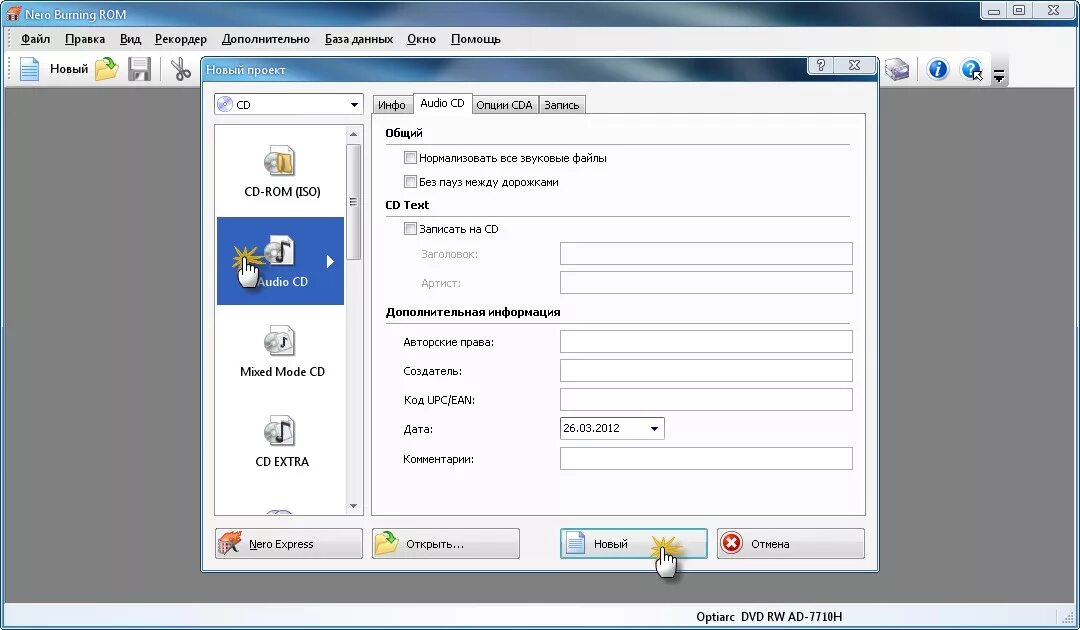This screenshot has height=630, width=1080.
Task: Click the floppy disk Save icon
Action: tap(139, 69)
